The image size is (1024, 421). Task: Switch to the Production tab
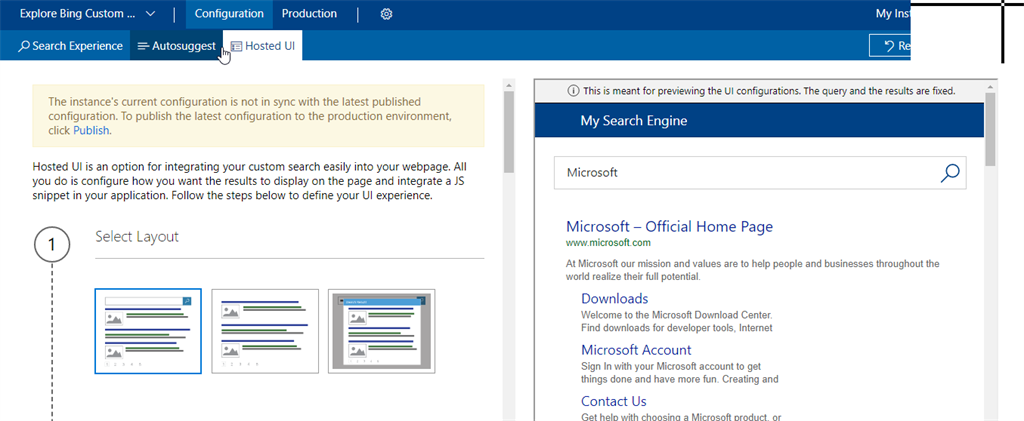(x=309, y=14)
